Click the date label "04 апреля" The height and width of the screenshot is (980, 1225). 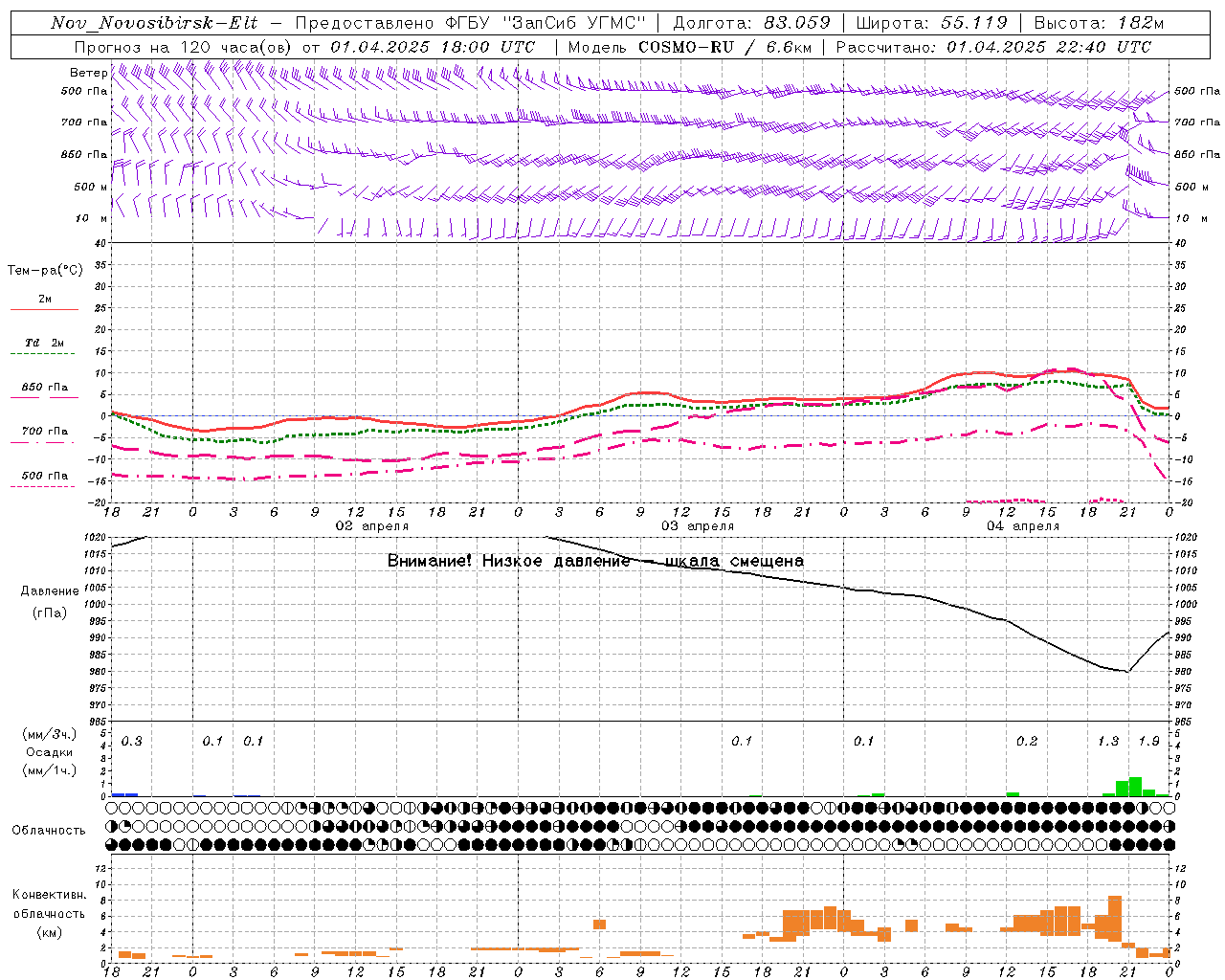point(1023,526)
